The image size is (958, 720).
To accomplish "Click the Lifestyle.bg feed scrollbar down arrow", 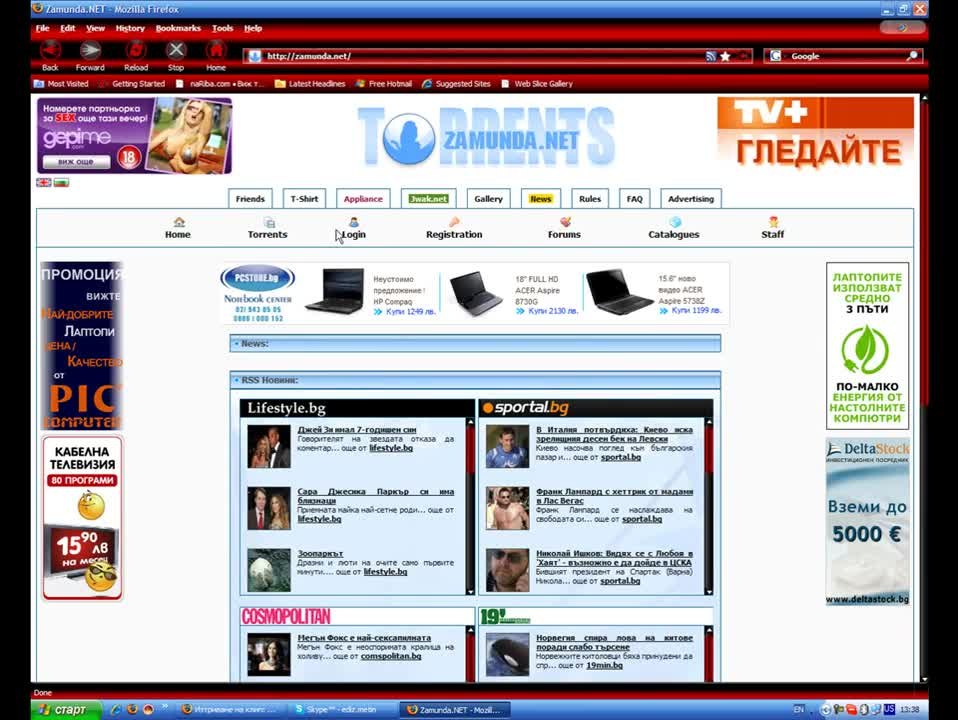I will [470, 591].
